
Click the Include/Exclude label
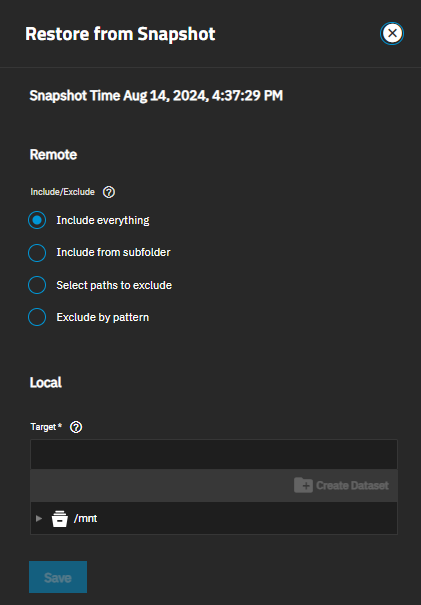coord(63,192)
